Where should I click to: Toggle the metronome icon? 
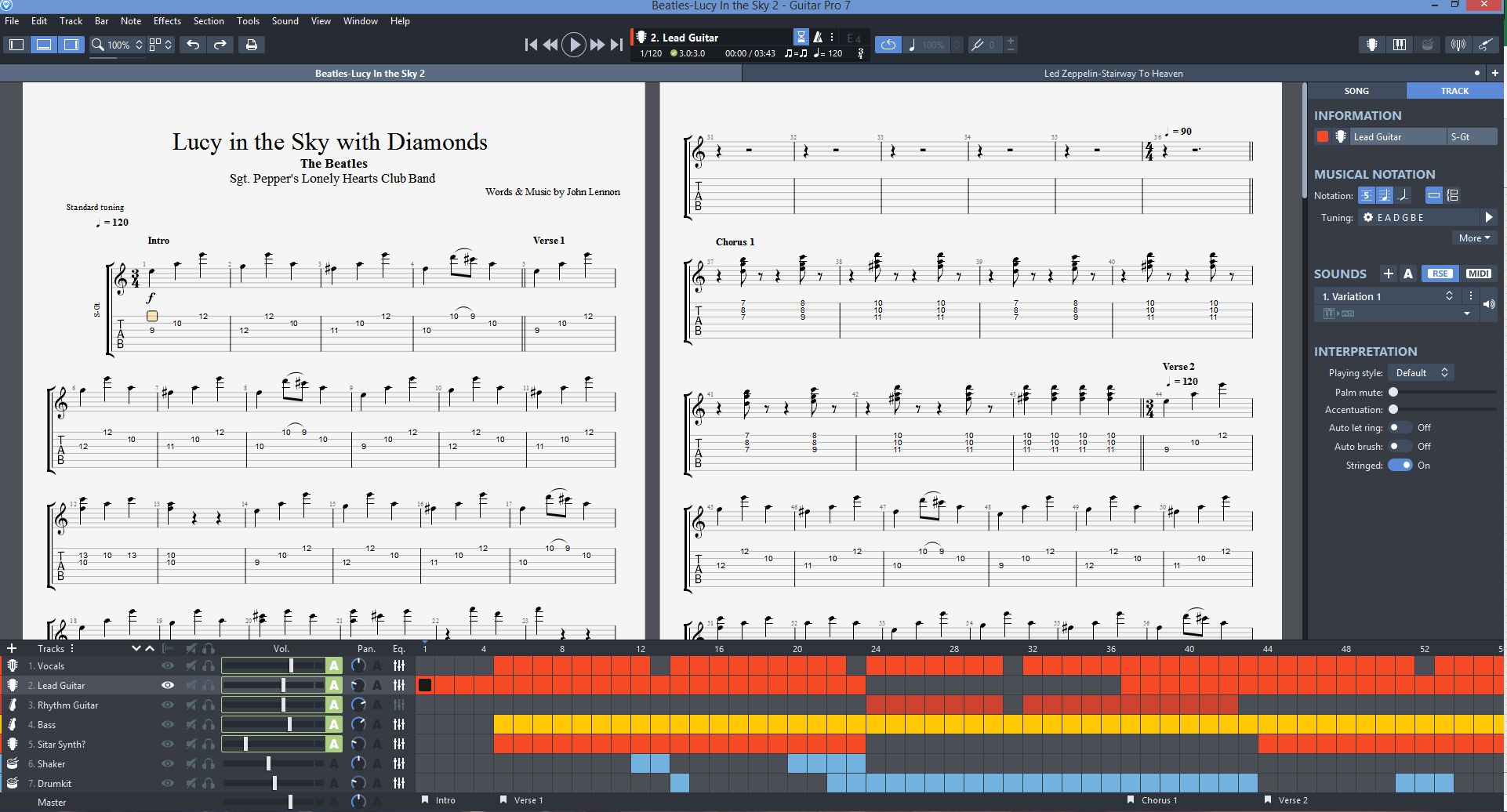tap(818, 37)
